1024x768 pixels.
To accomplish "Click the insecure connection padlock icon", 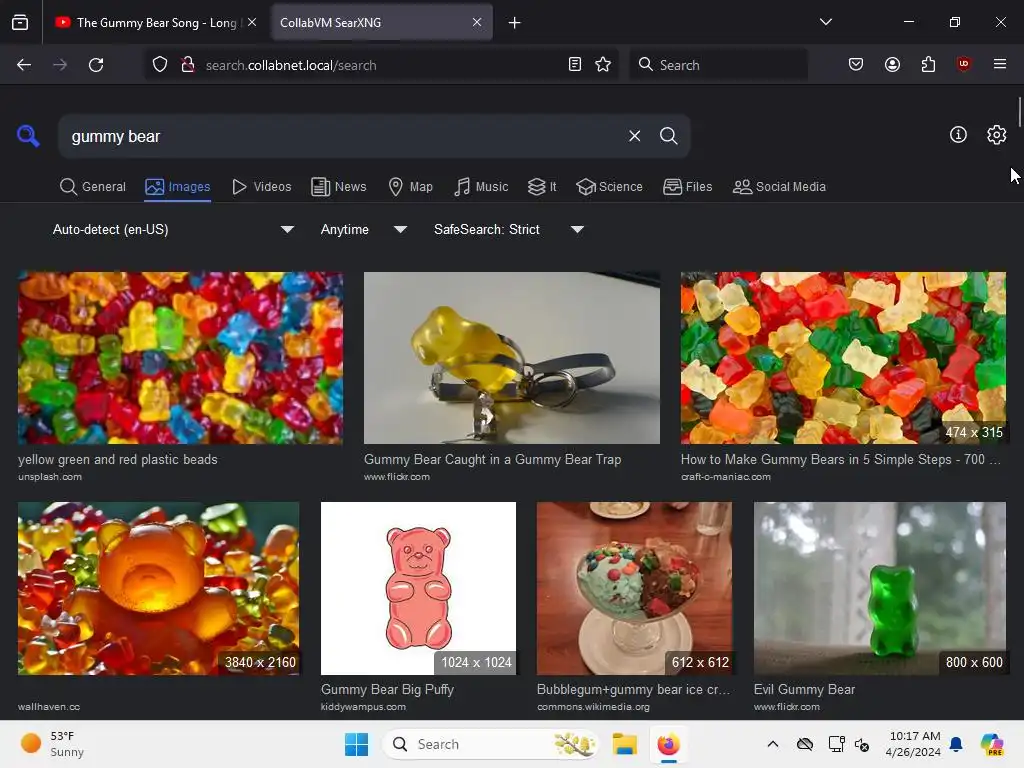I will coord(188,65).
